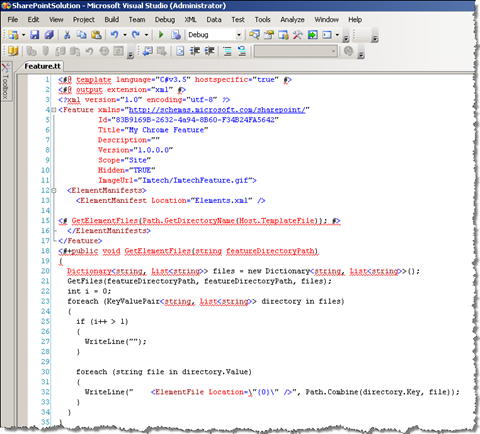
Task: Open the greyed-out combo box on second toolbar
Action: click(296, 51)
